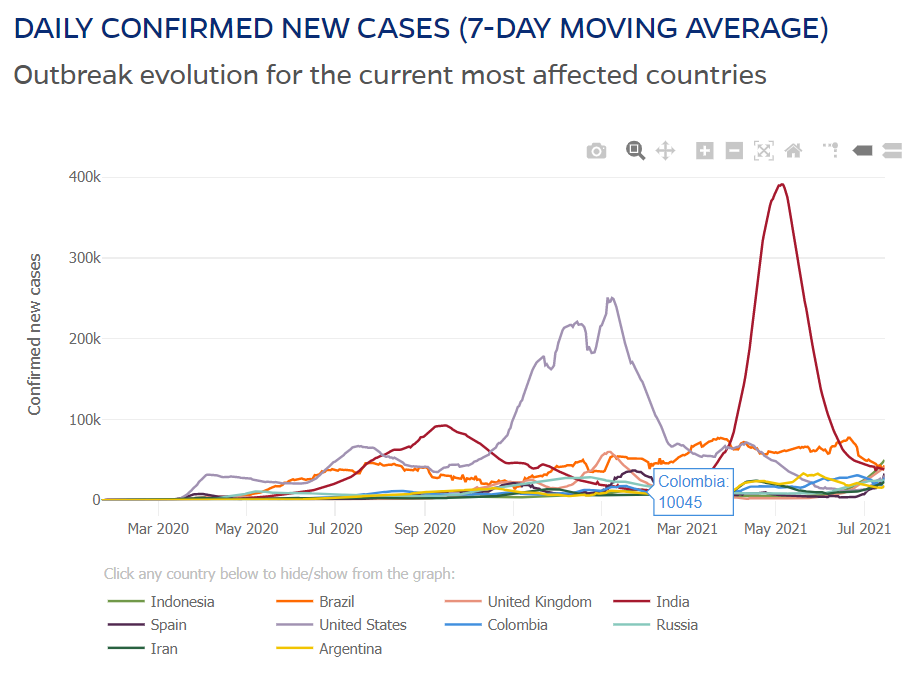Click the Daily Confirmed New Cases heading

(421, 29)
